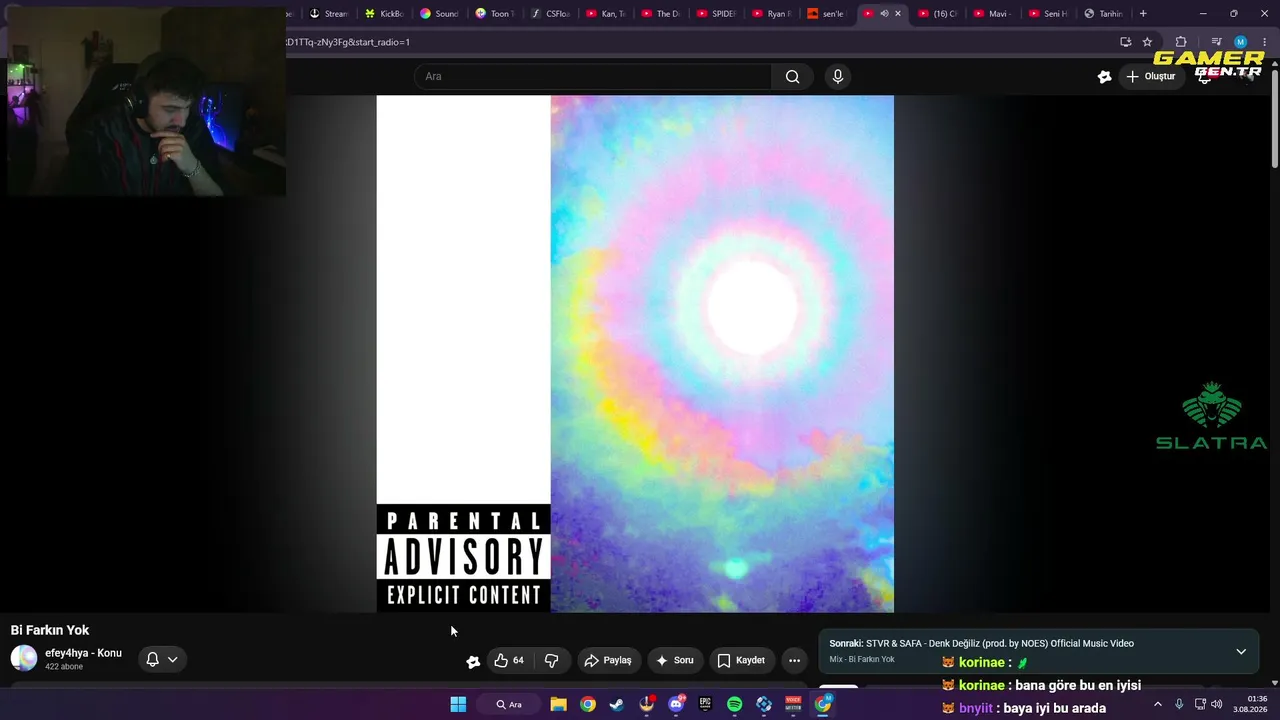Share the video via Paylaş
The height and width of the screenshot is (720, 1280).
tap(608, 660)
